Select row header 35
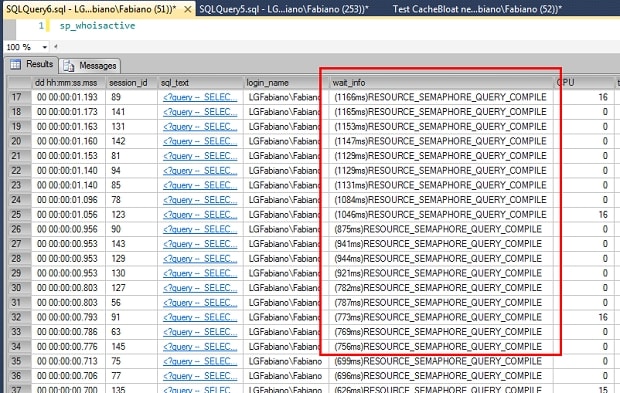 tap(19, 361)
